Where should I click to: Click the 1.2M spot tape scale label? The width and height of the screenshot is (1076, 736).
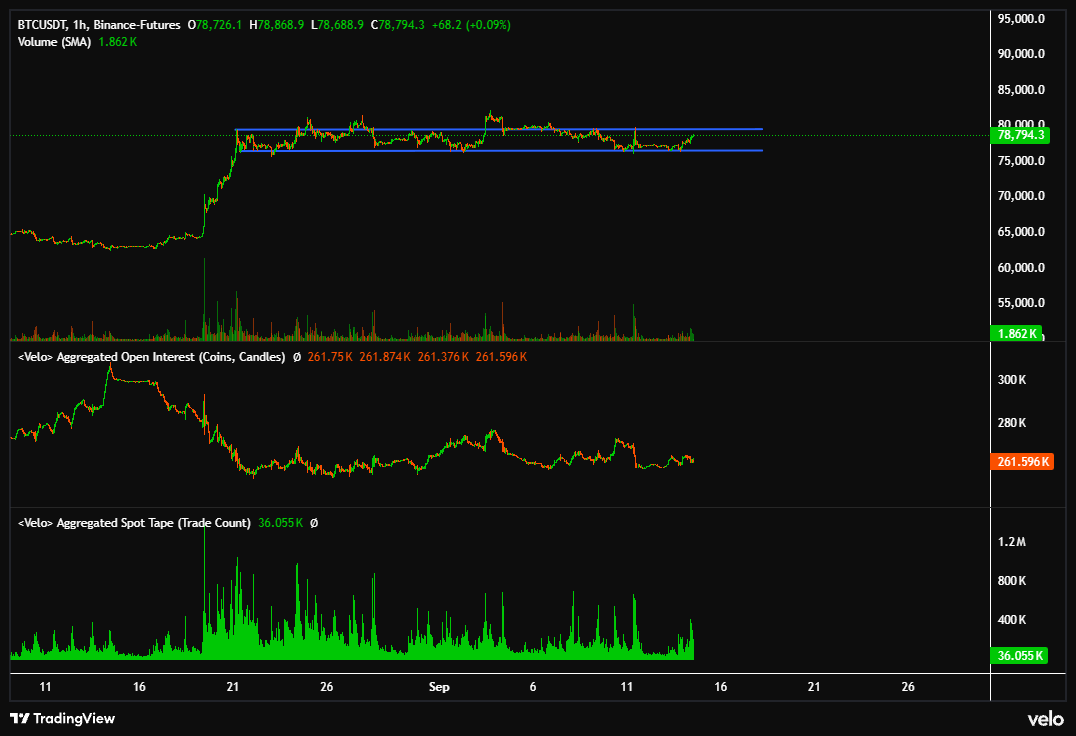pos(1011,542)
